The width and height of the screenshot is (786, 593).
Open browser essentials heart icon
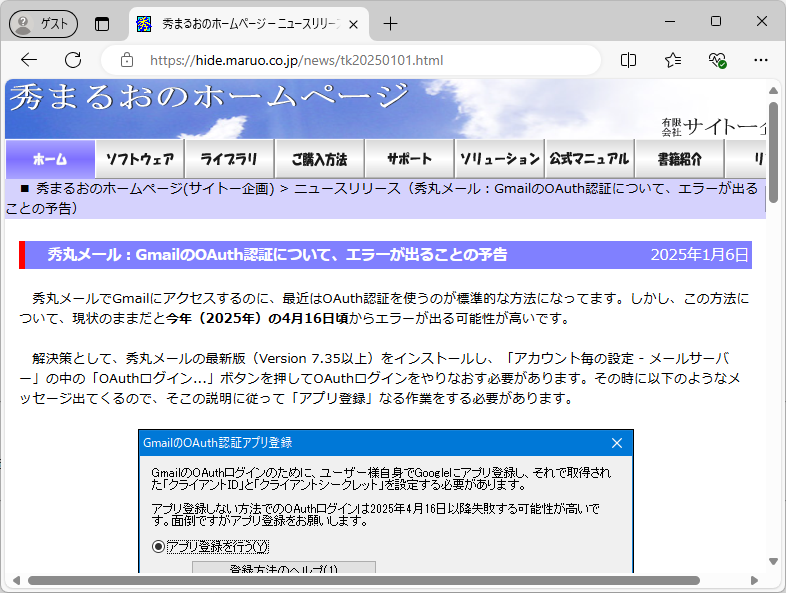click(x=717, y=60)
